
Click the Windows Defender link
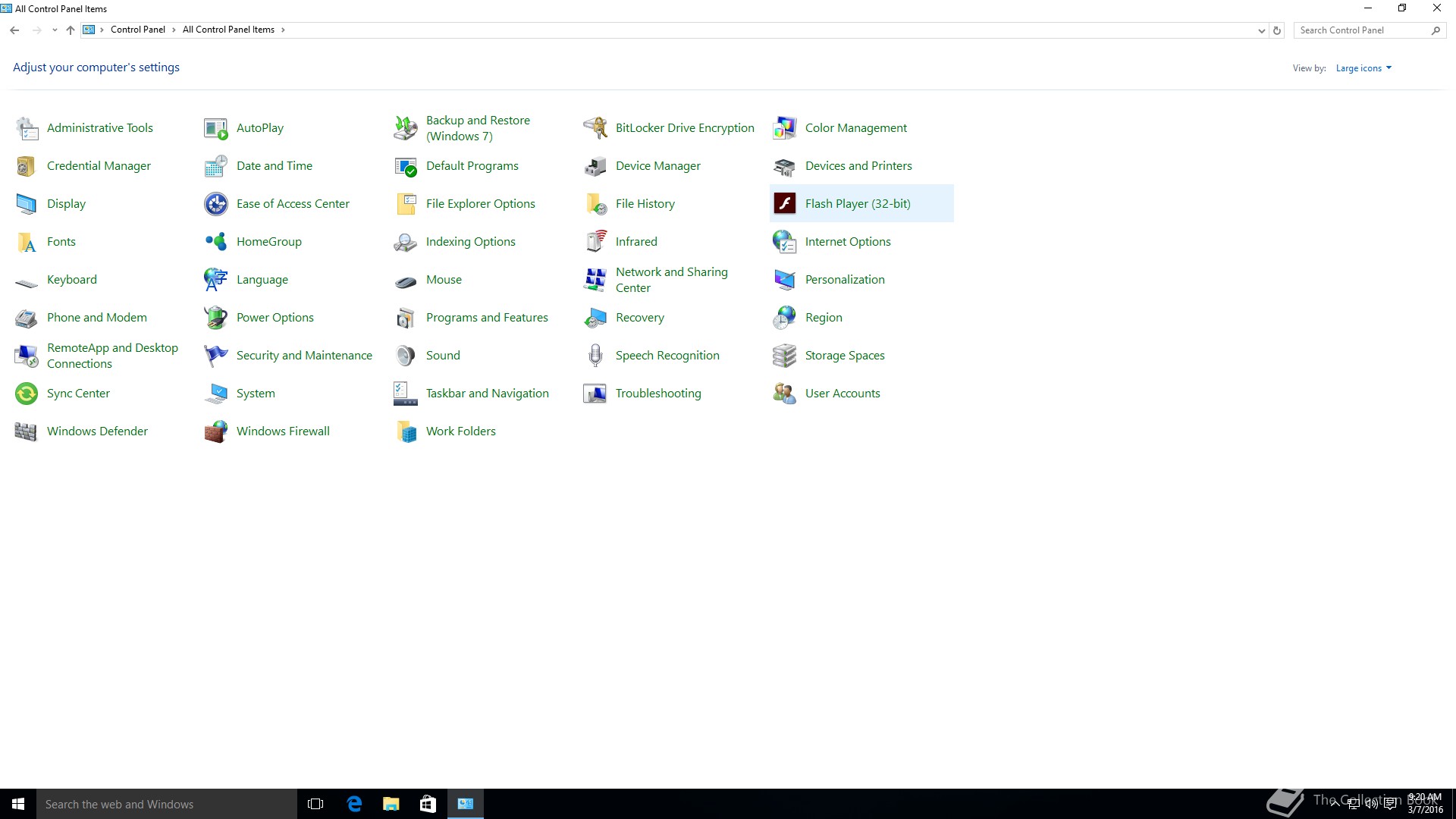(x=97, y=431)
